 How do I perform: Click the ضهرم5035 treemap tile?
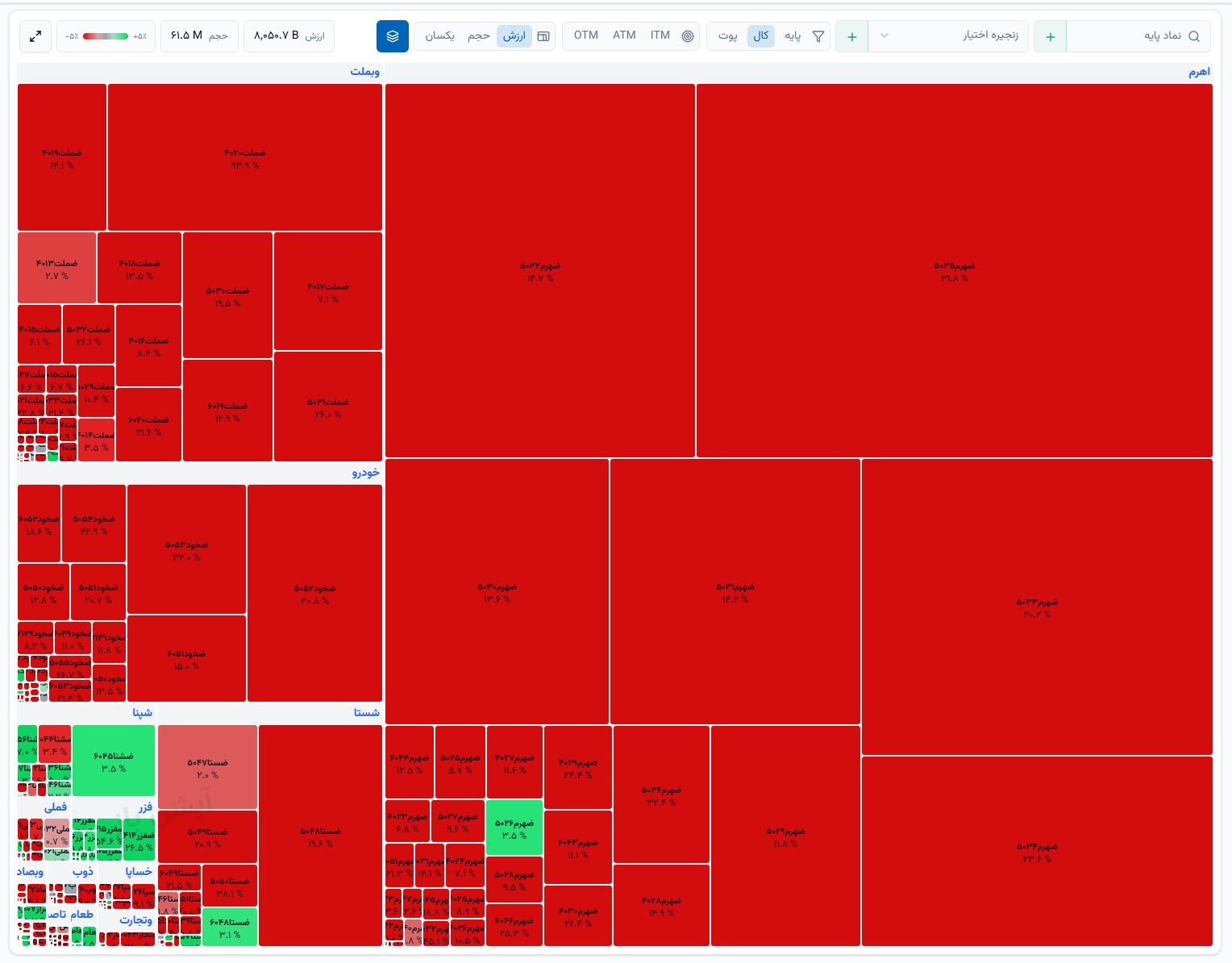coord(955,271)
